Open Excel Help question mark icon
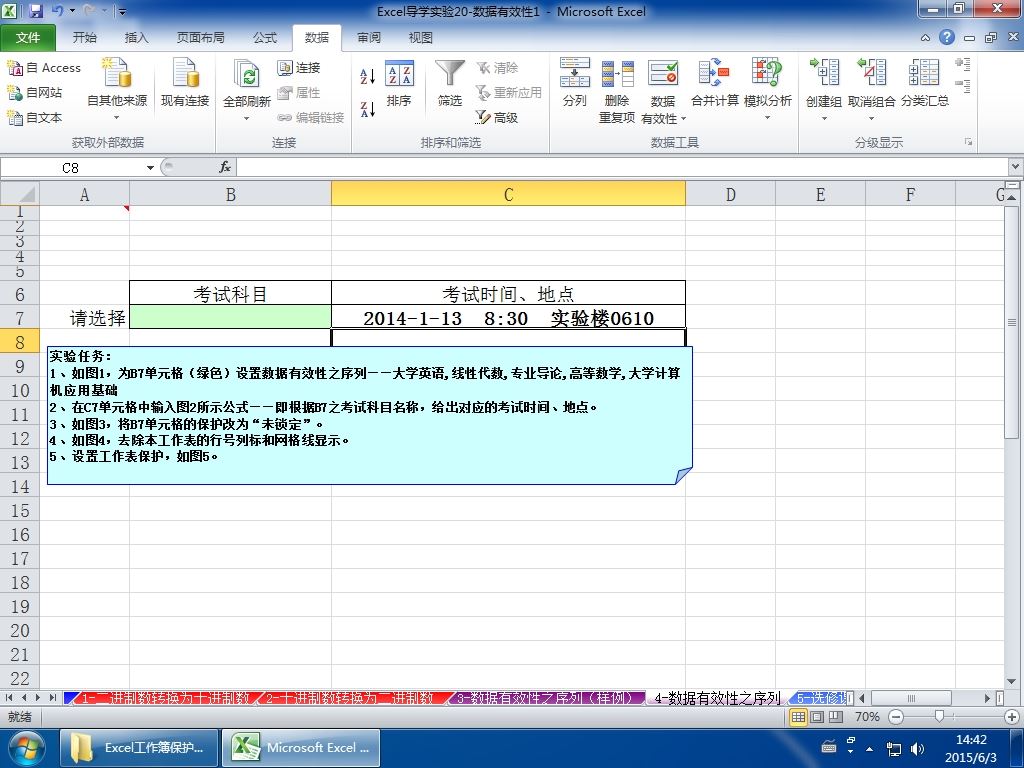Screen dimensions: 1024x768 pos(947,37)
